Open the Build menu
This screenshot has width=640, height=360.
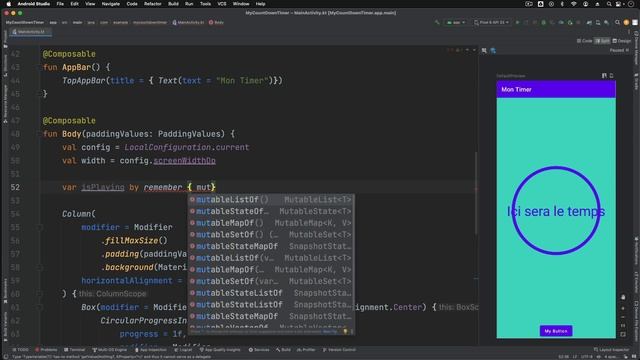173,4
